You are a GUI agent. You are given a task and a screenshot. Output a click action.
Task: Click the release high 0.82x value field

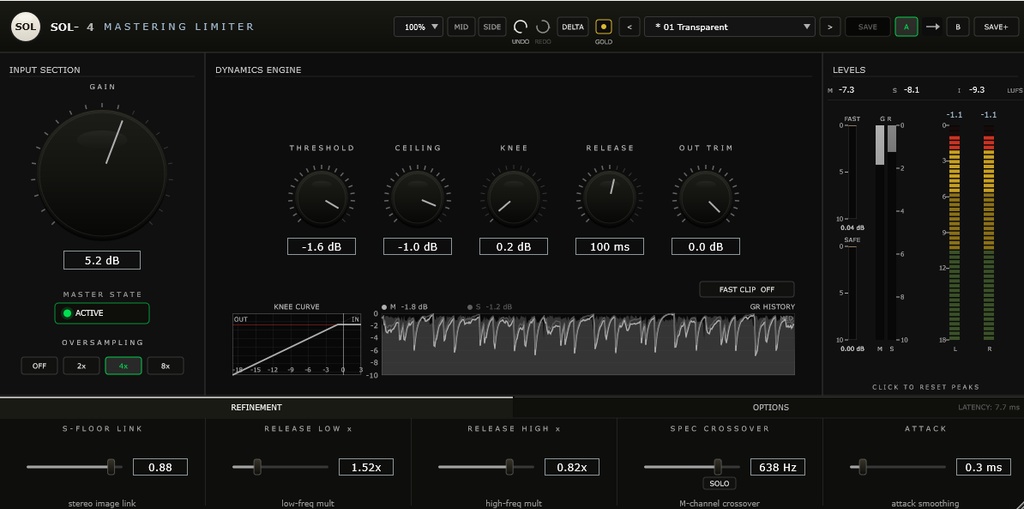point(571,467)
